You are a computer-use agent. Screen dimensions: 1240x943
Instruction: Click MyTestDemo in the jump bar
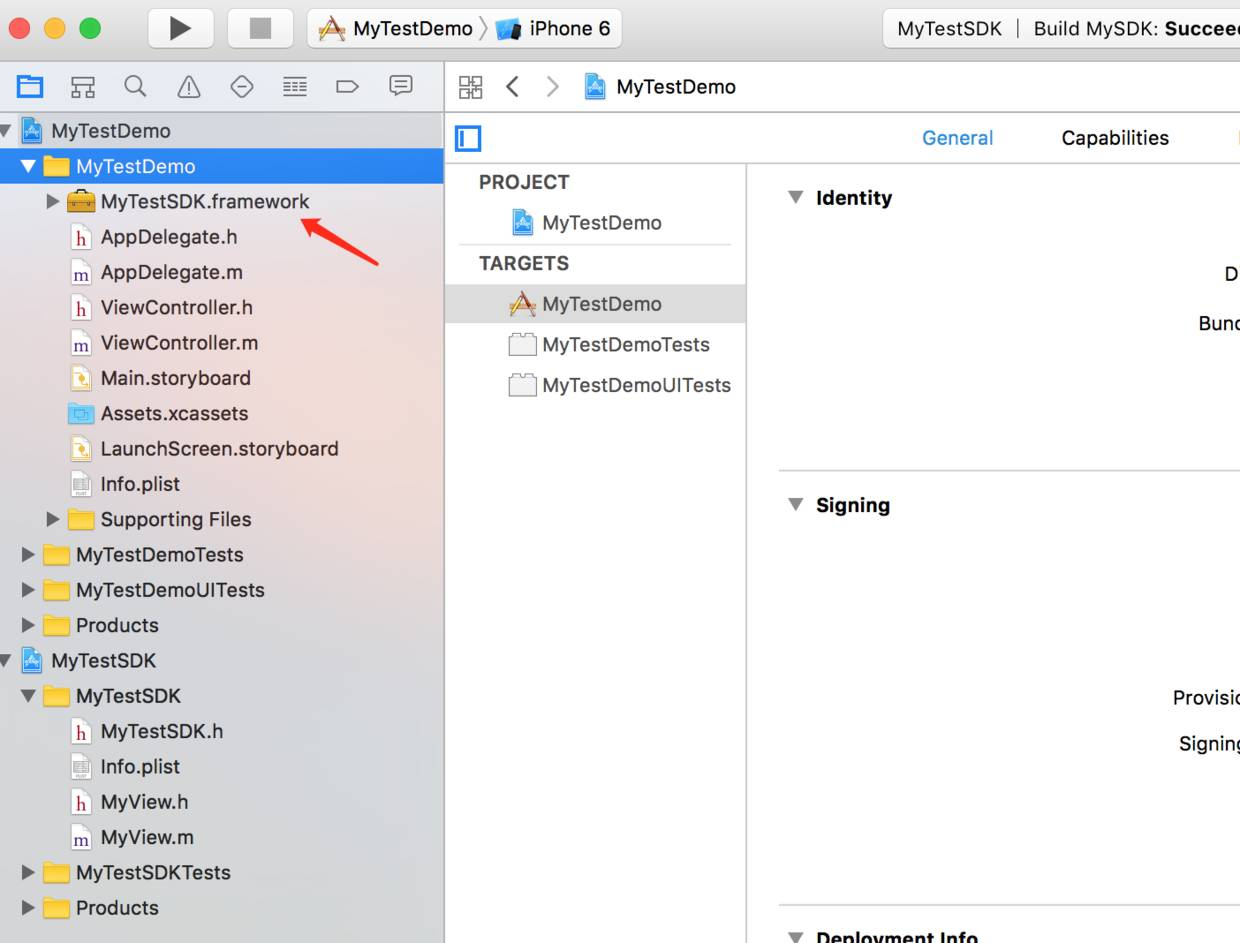(x=661, y=87)
